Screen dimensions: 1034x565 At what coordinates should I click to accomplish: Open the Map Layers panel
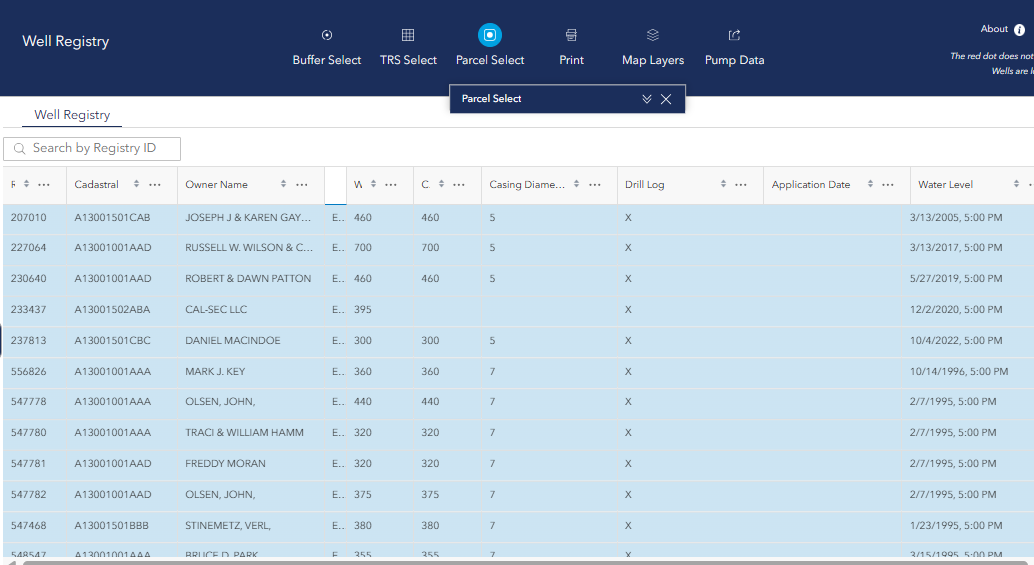click(653, 36)
